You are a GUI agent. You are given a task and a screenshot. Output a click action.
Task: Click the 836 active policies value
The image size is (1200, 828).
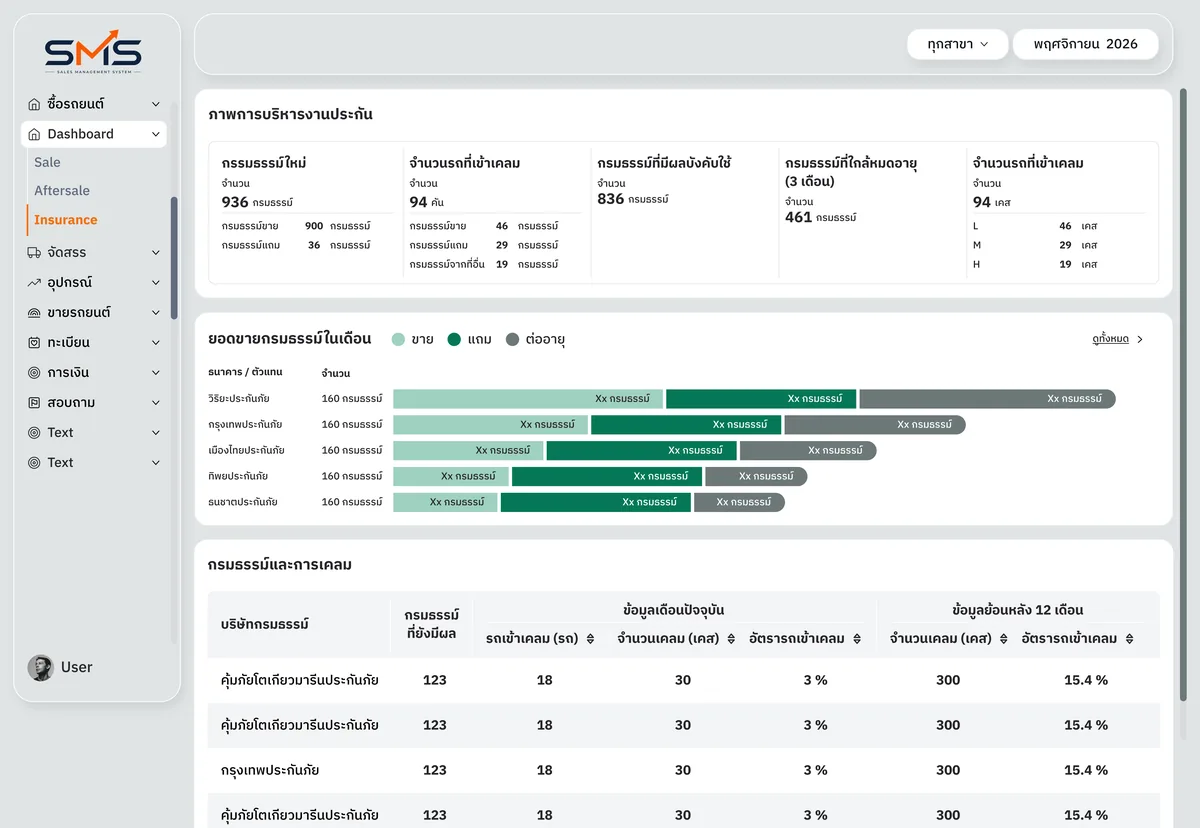tap(610, 199)
